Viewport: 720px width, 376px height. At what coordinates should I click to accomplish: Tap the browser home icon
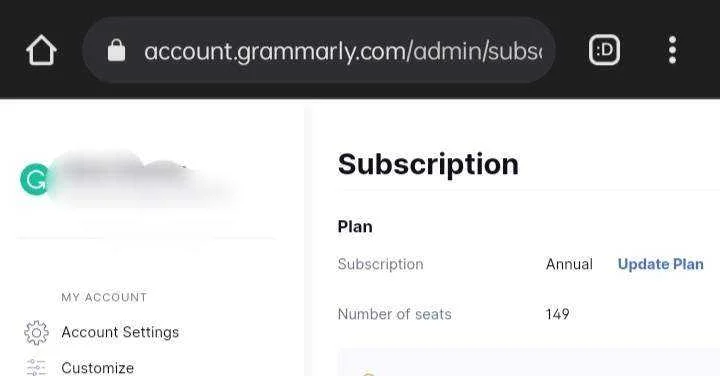(41, 50)
